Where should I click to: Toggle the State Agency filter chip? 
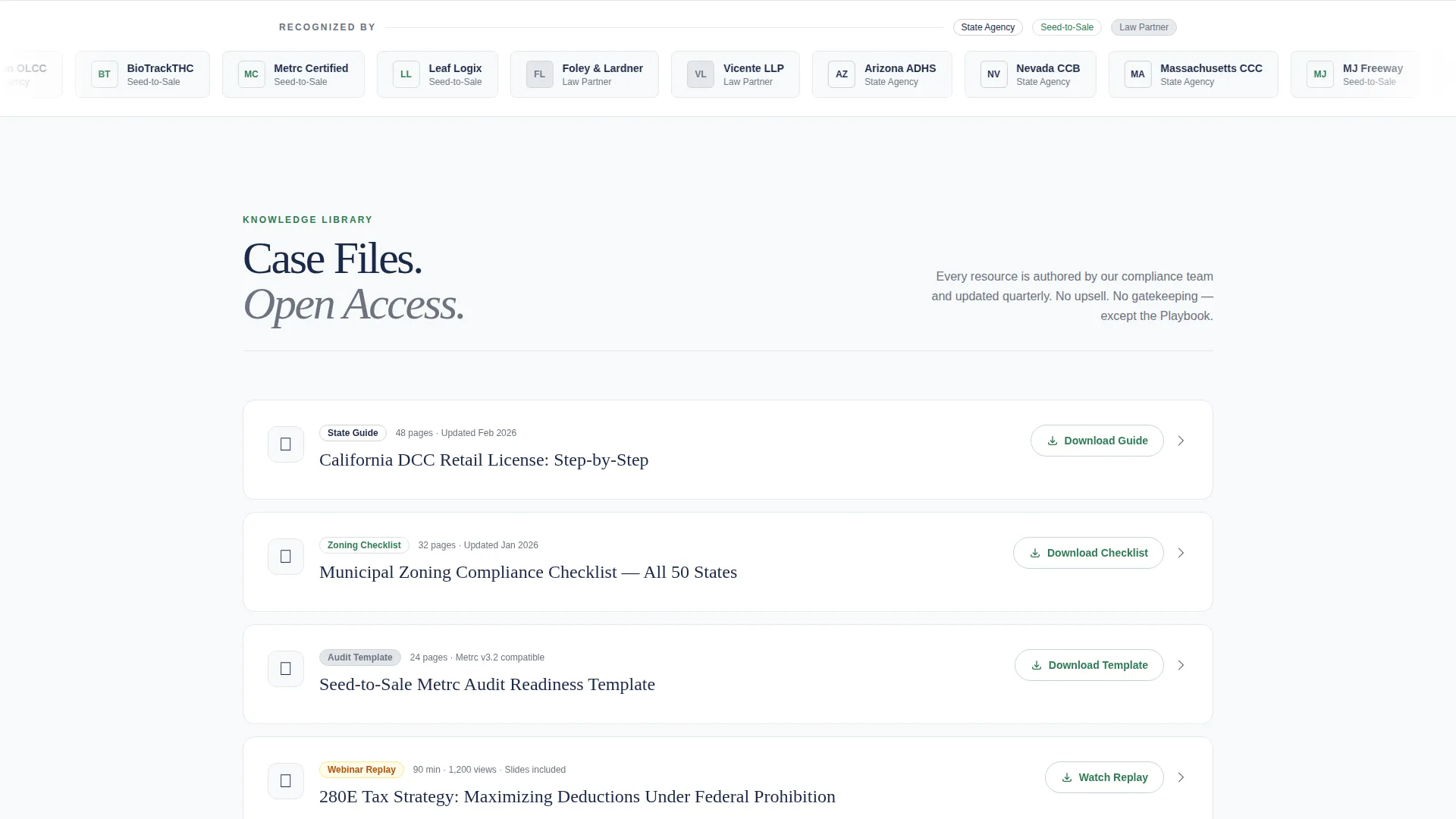pyautogui.click(x=988, y=27)
